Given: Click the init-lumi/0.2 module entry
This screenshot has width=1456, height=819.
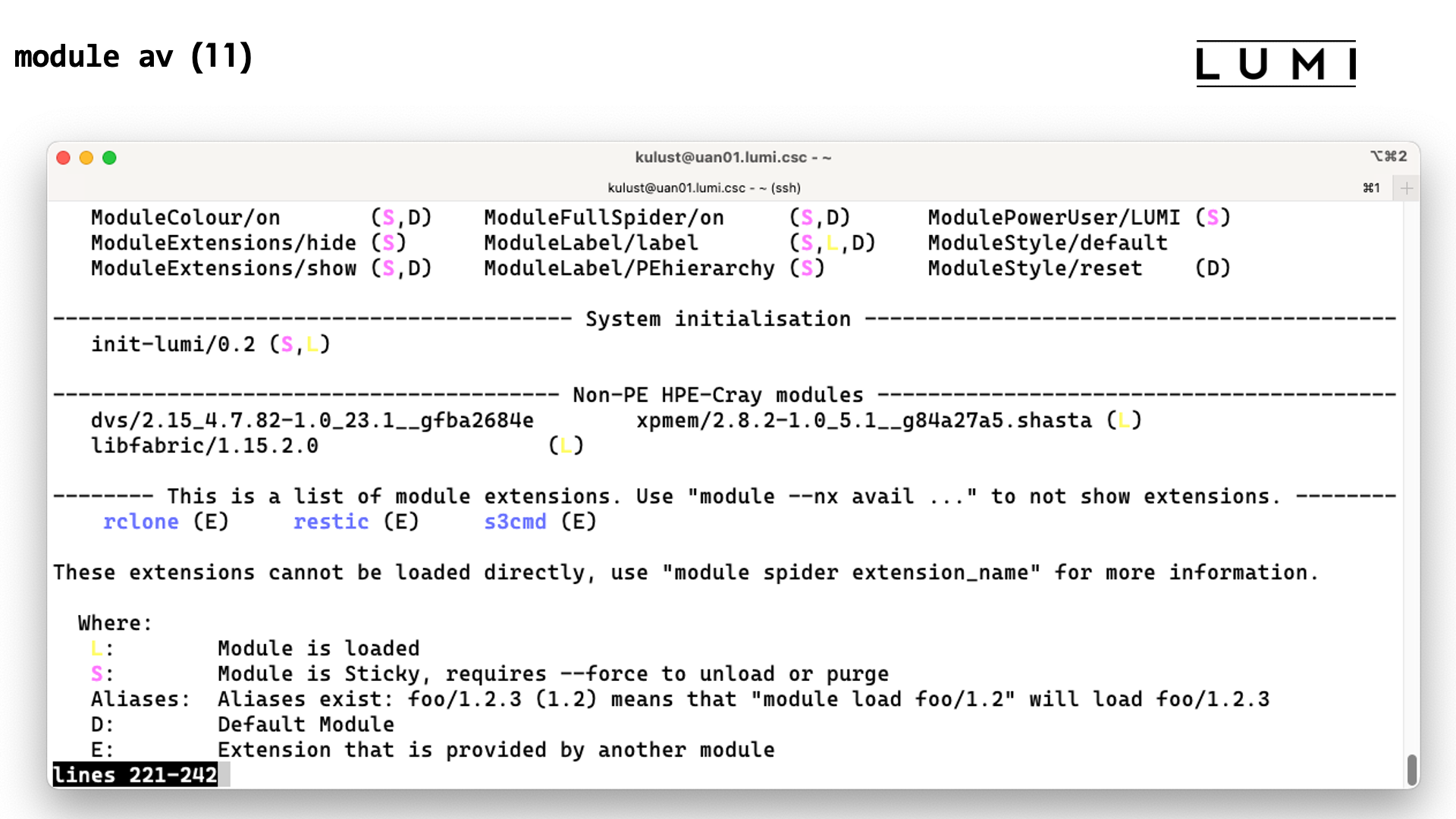Looking at the screenshot, I should pyautogui.click(x=173, y=344).
